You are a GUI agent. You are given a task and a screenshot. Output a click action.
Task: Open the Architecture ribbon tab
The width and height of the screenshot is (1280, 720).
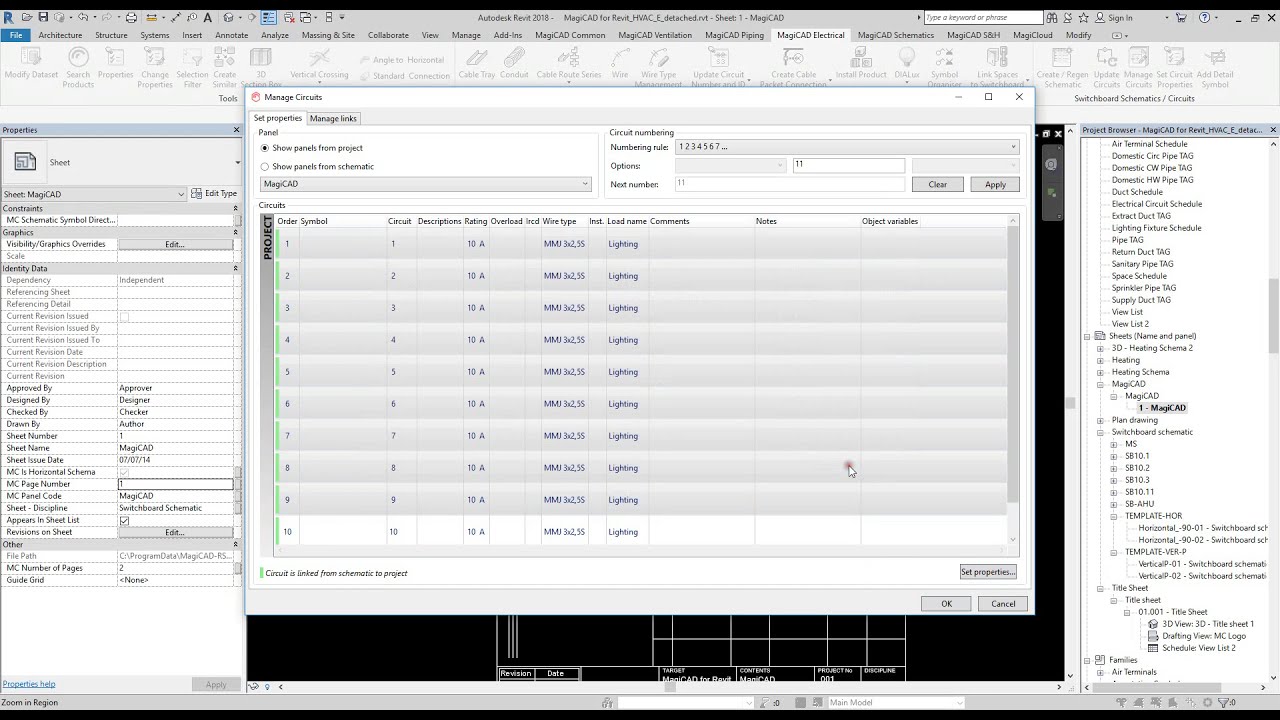tap(60, 35)
